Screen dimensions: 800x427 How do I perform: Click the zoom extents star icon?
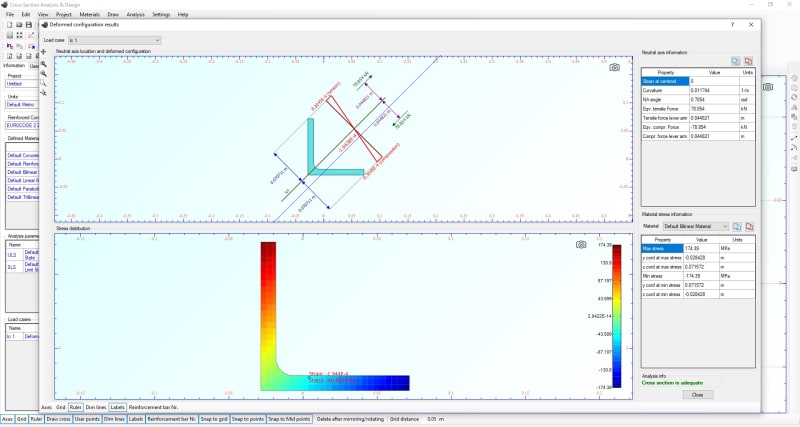pyautogui.click(x=43, y=93)
